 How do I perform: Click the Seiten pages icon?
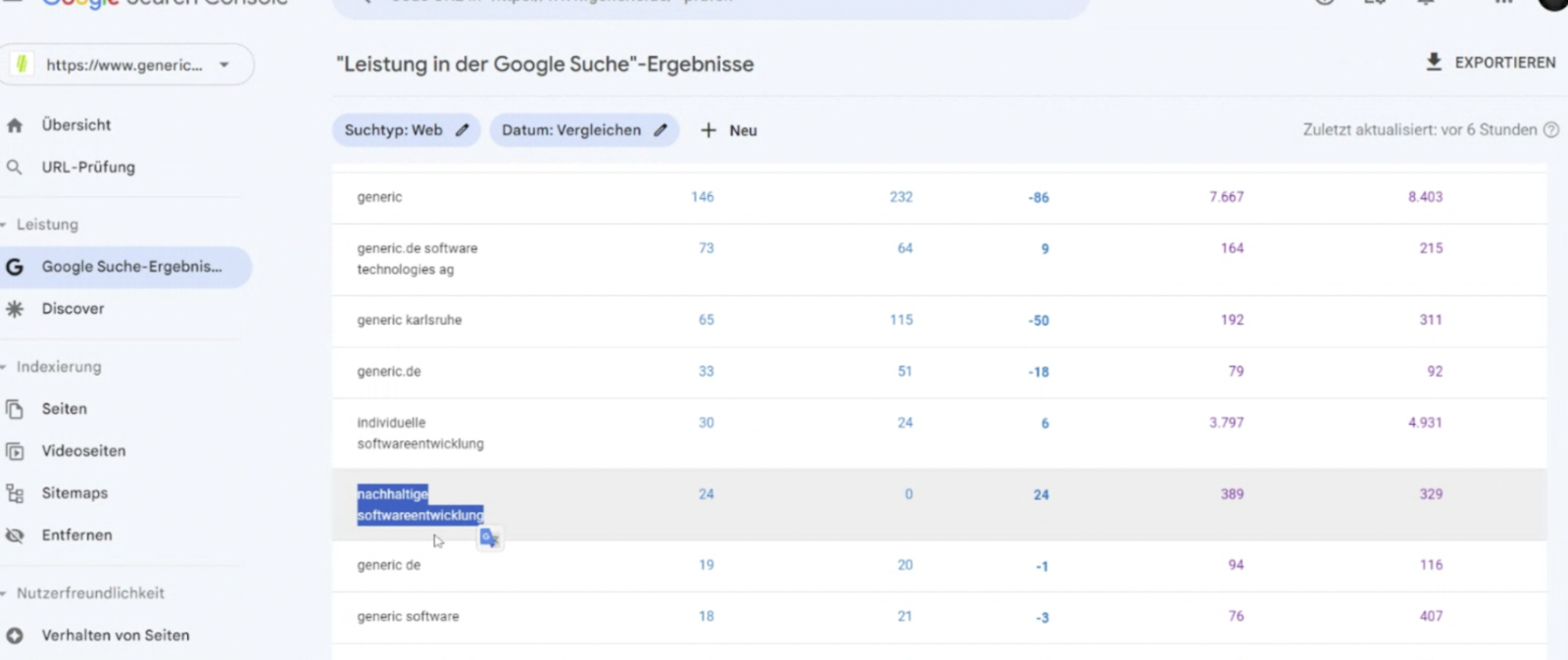(14, 409)
